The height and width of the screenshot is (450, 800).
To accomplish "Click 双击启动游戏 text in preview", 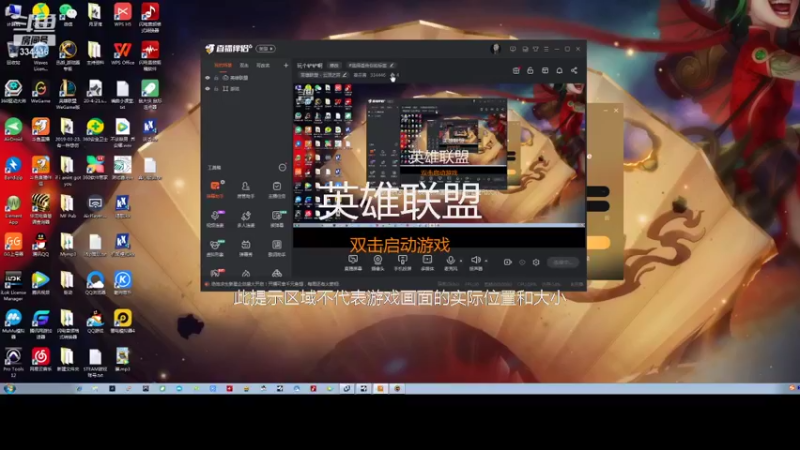I will [400, 245].
